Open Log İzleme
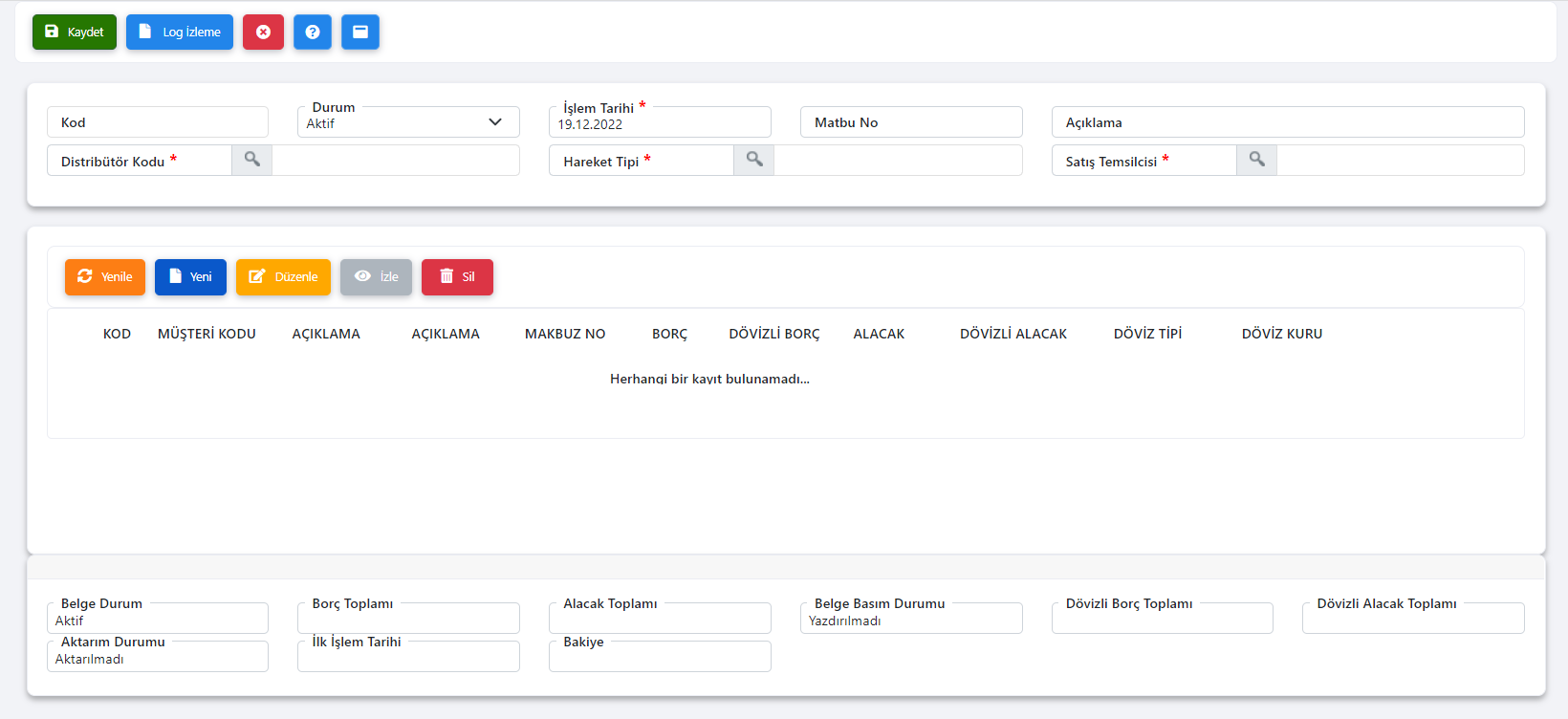The width and height of the screenshot is (1568, 719). 180,32
